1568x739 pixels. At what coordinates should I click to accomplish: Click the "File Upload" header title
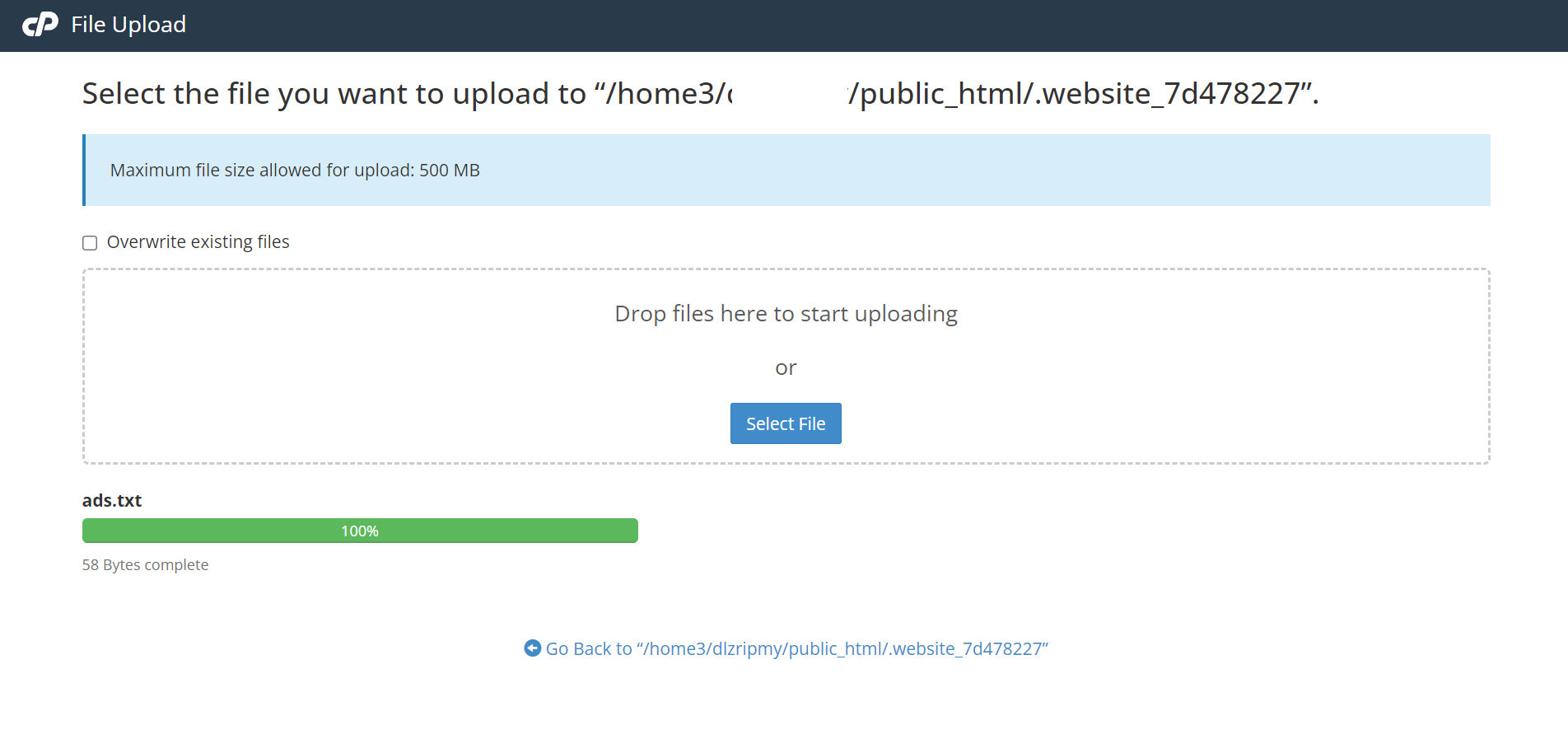pos(128,25)
